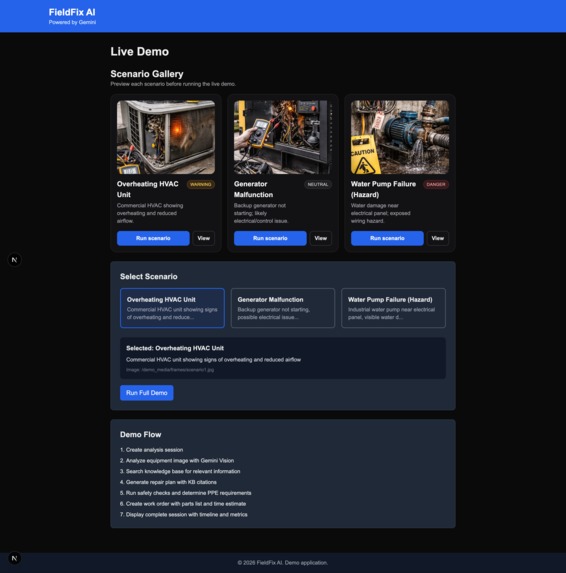The width and height of the screenshot is (566, 573).
Task: Click 'Preview each scenario before running' subtitle
Action: pyautogui.click(x=173, y=84)
